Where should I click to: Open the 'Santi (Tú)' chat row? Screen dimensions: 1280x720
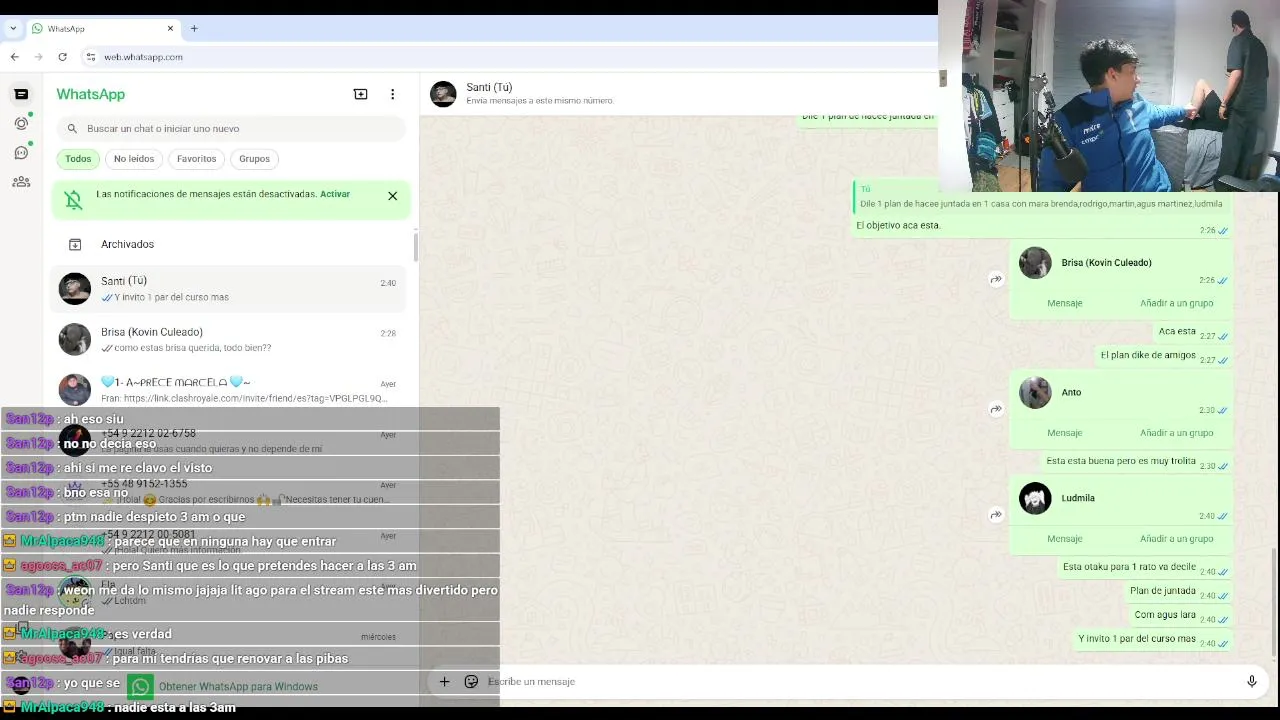[x=230, y=288]
